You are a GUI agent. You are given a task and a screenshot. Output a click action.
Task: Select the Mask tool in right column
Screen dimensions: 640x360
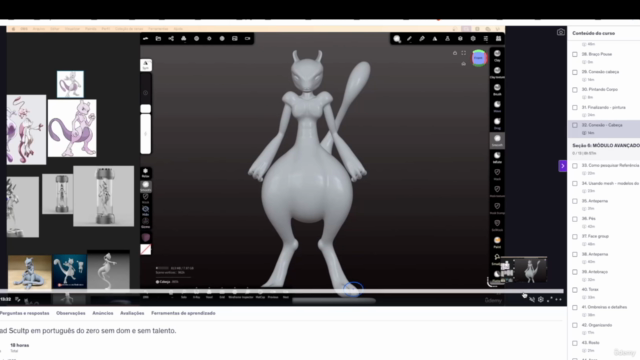point(497,175)
